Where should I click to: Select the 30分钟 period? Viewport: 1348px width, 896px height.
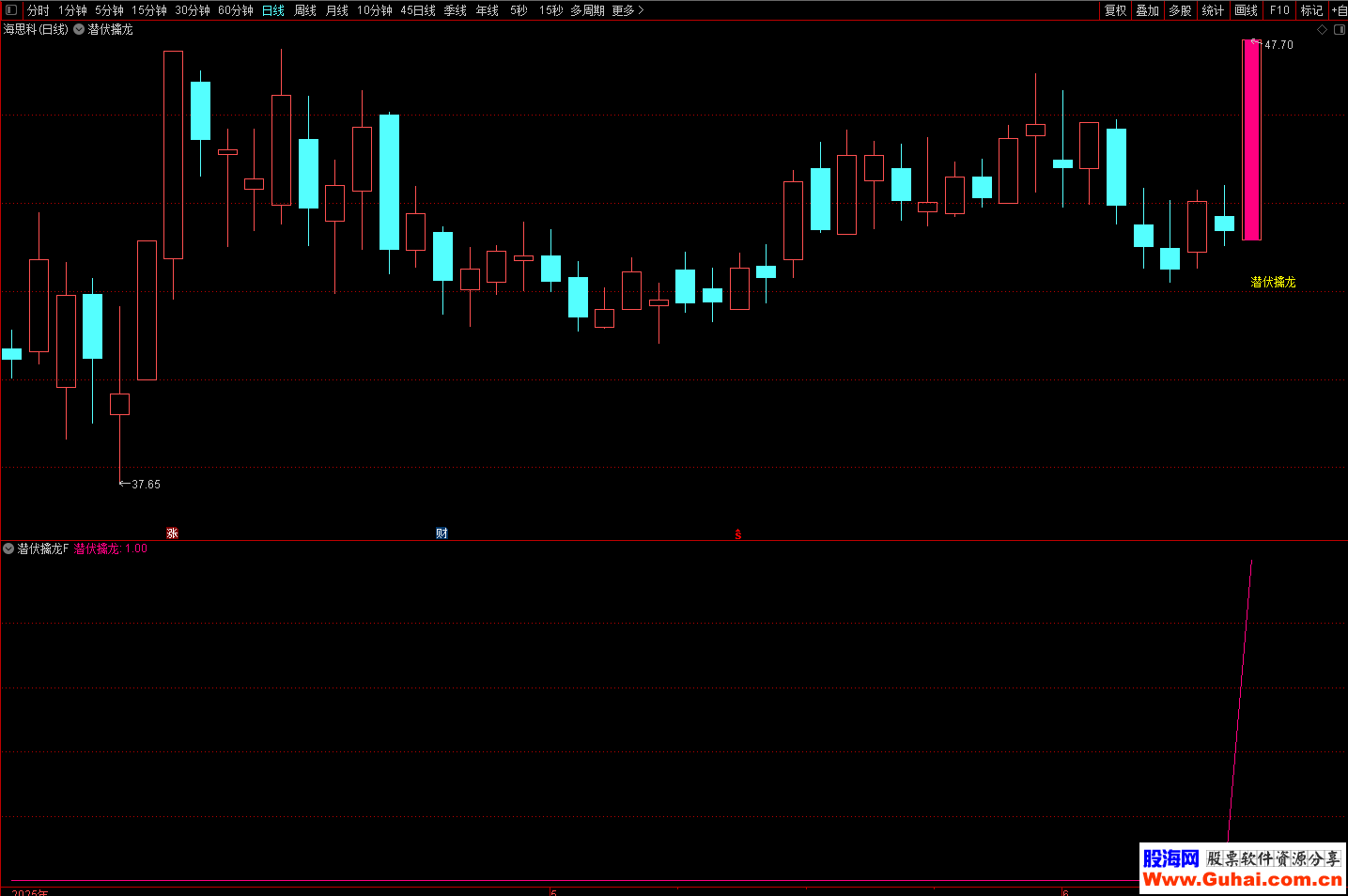(193, 10)
